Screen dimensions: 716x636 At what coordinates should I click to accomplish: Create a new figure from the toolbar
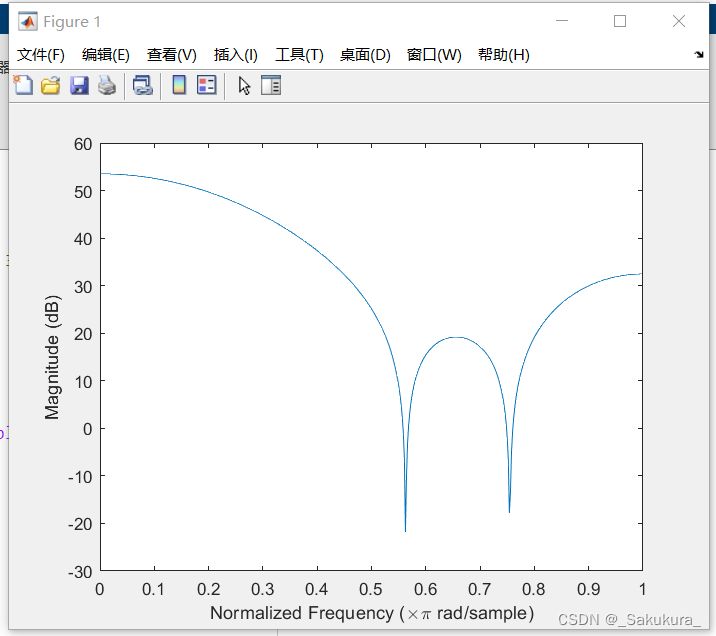pyautogui.click(x=23, y=85)
